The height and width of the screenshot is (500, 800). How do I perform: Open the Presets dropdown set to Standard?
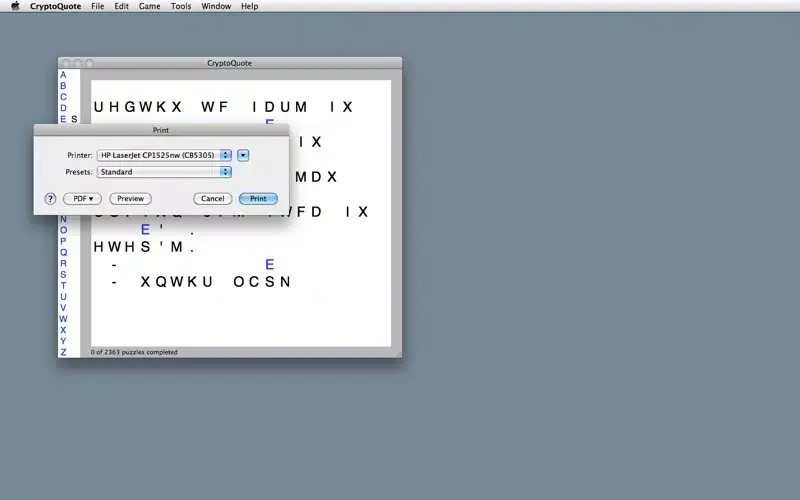[164, 172]
